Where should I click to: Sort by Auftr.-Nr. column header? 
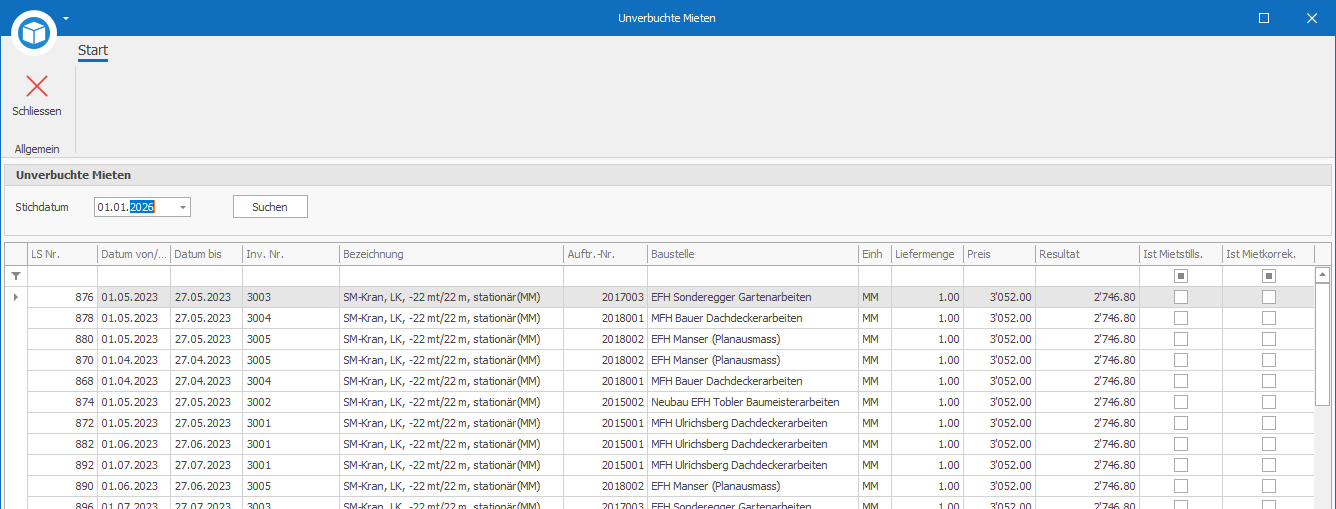[x=605, y=254]
